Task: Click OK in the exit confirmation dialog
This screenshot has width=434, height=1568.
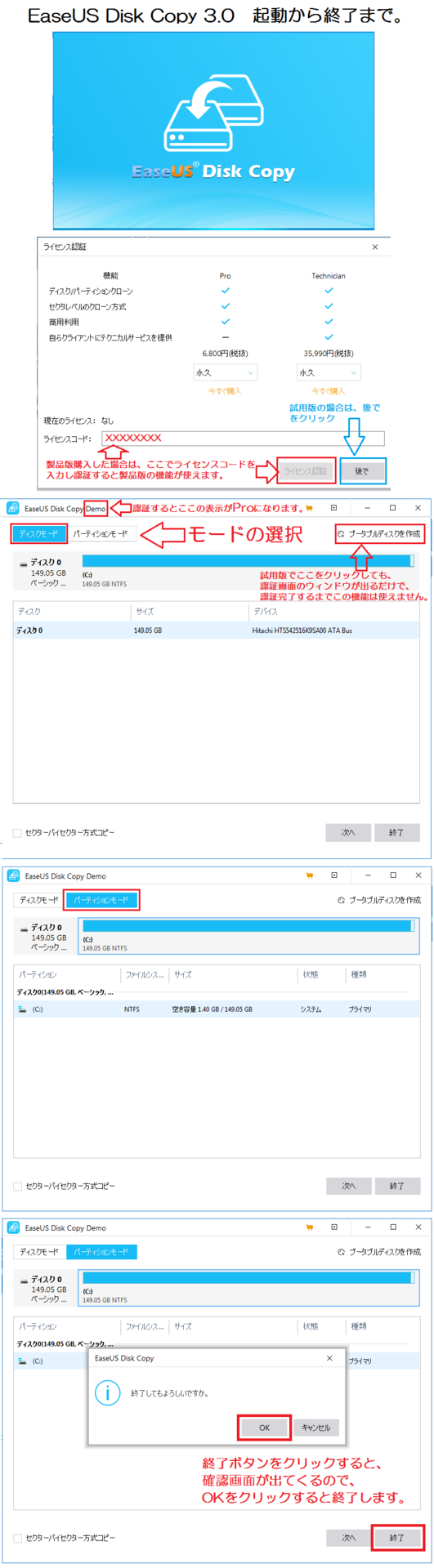Action: click(264, 1428)
